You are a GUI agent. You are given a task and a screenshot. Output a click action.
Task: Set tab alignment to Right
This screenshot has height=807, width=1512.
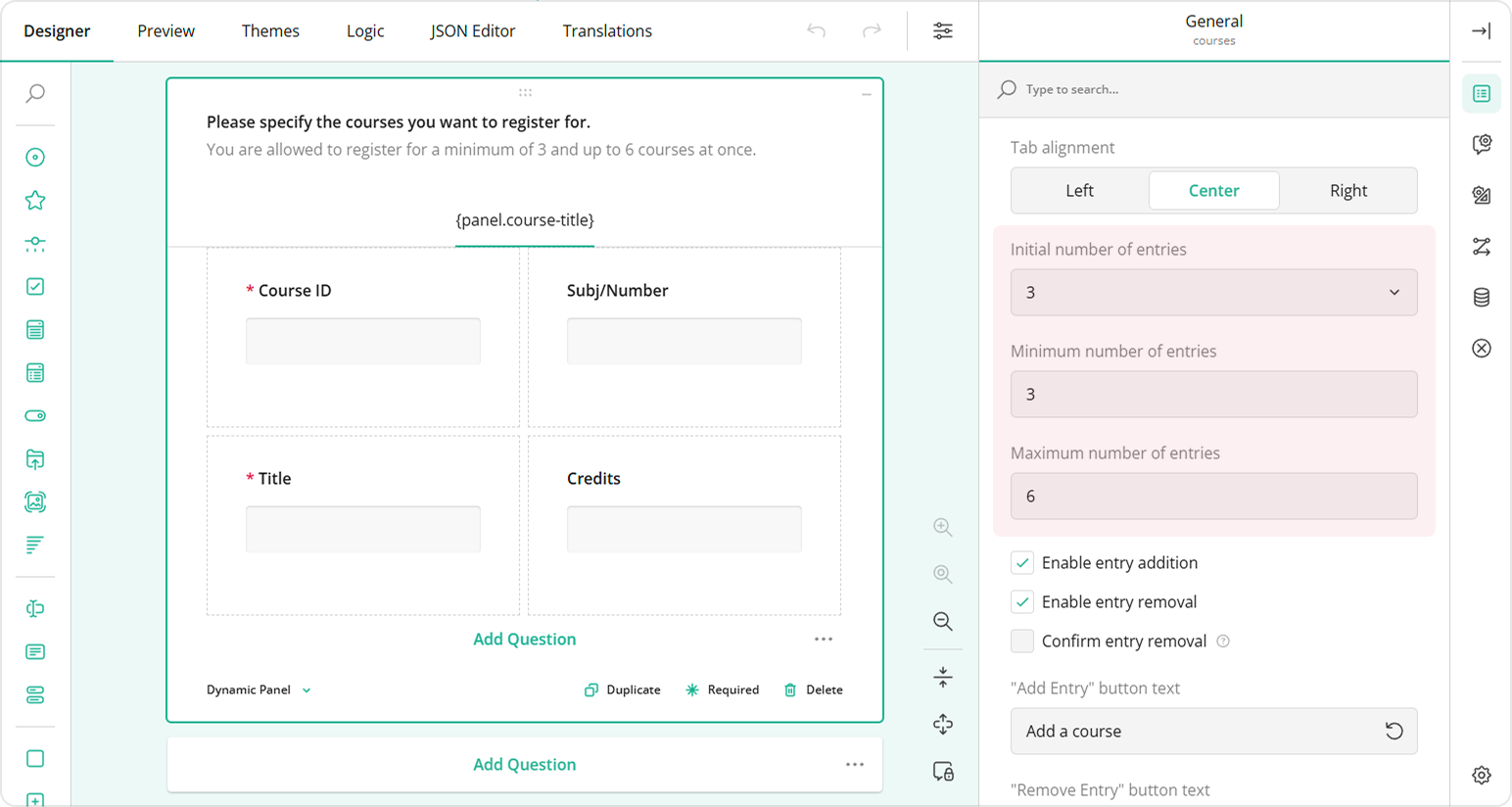coord(1347,191)
